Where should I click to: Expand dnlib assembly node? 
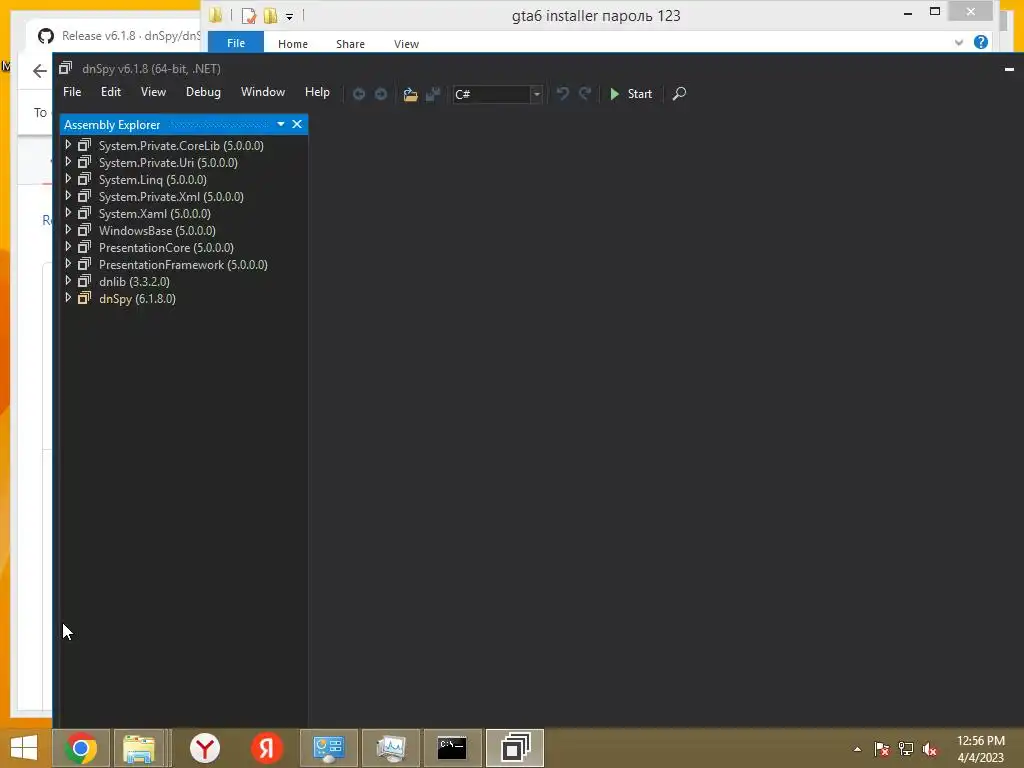pos(68,281)
